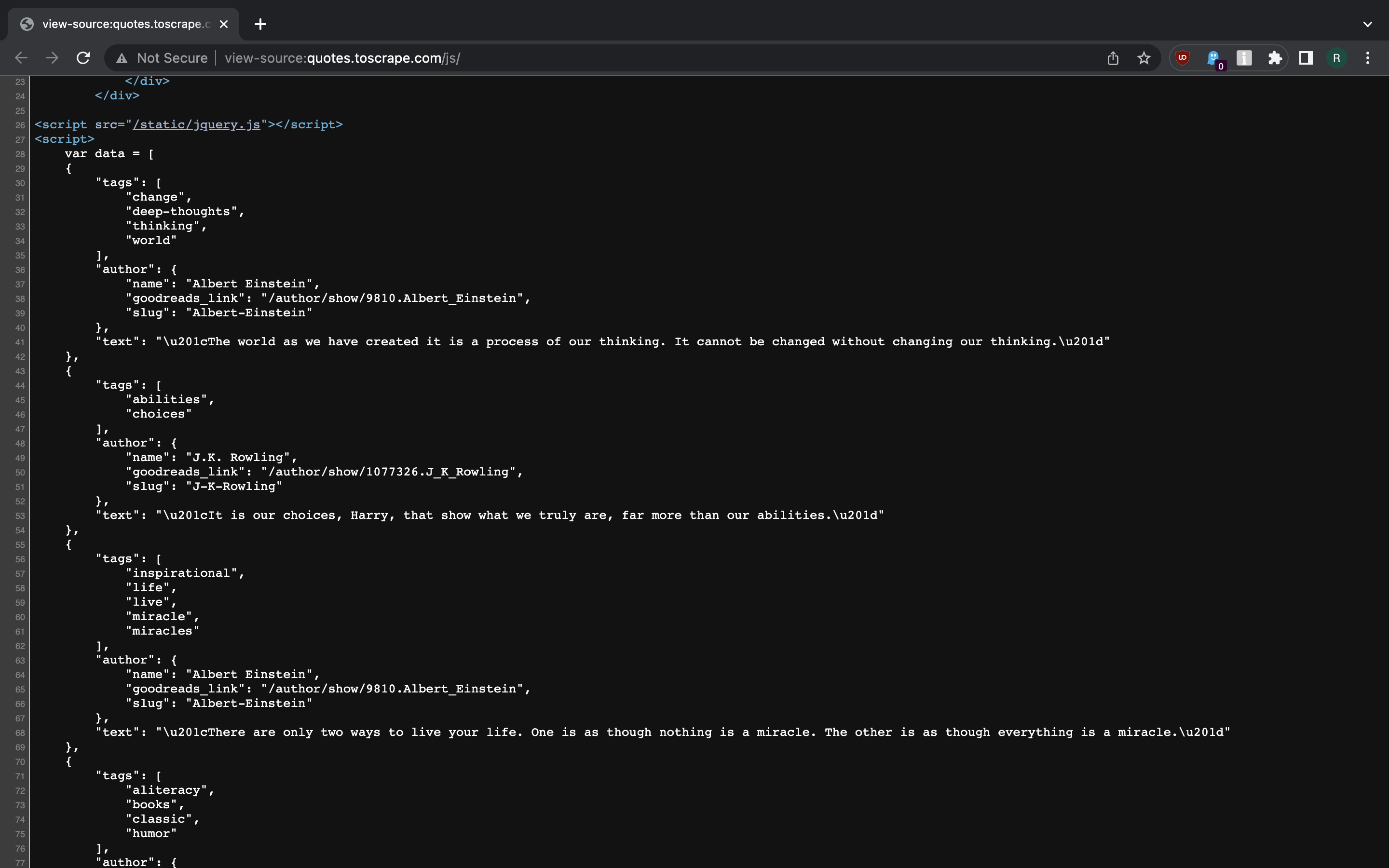Click the Not Secure warning icon
This screenshot has height=868, width=1389.
coord(122,58)
